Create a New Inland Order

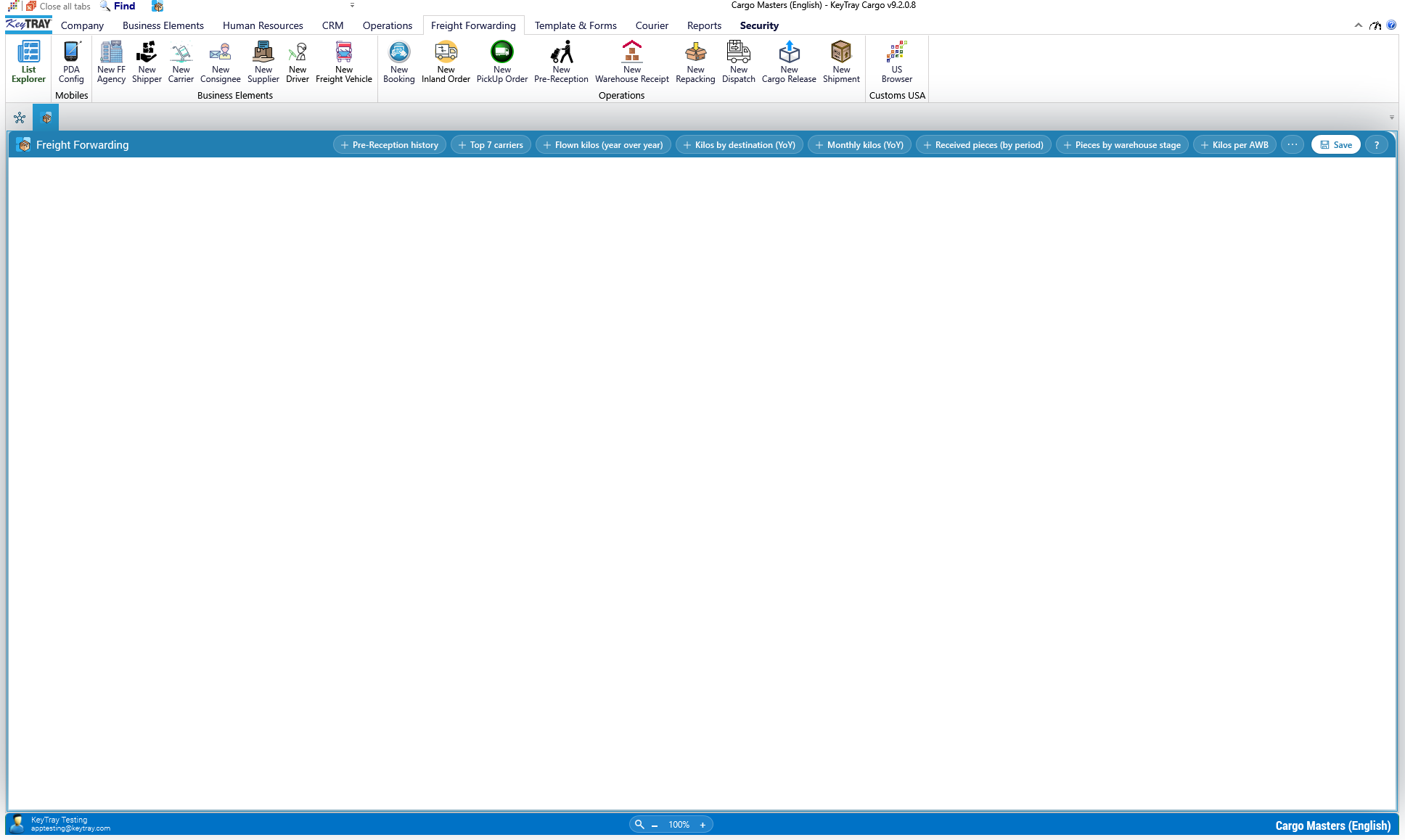click(446, 62)
